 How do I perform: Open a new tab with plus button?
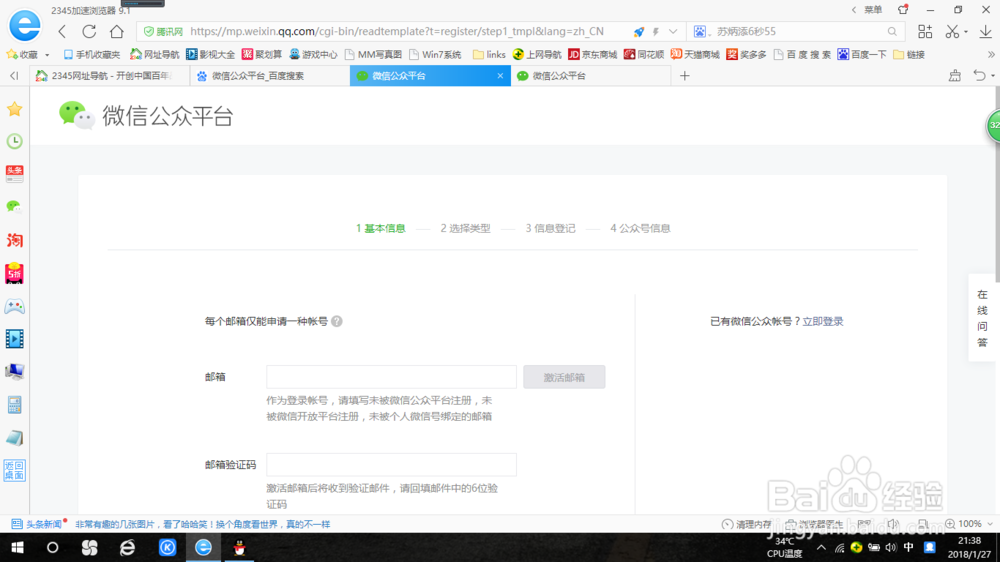(684, 76)
